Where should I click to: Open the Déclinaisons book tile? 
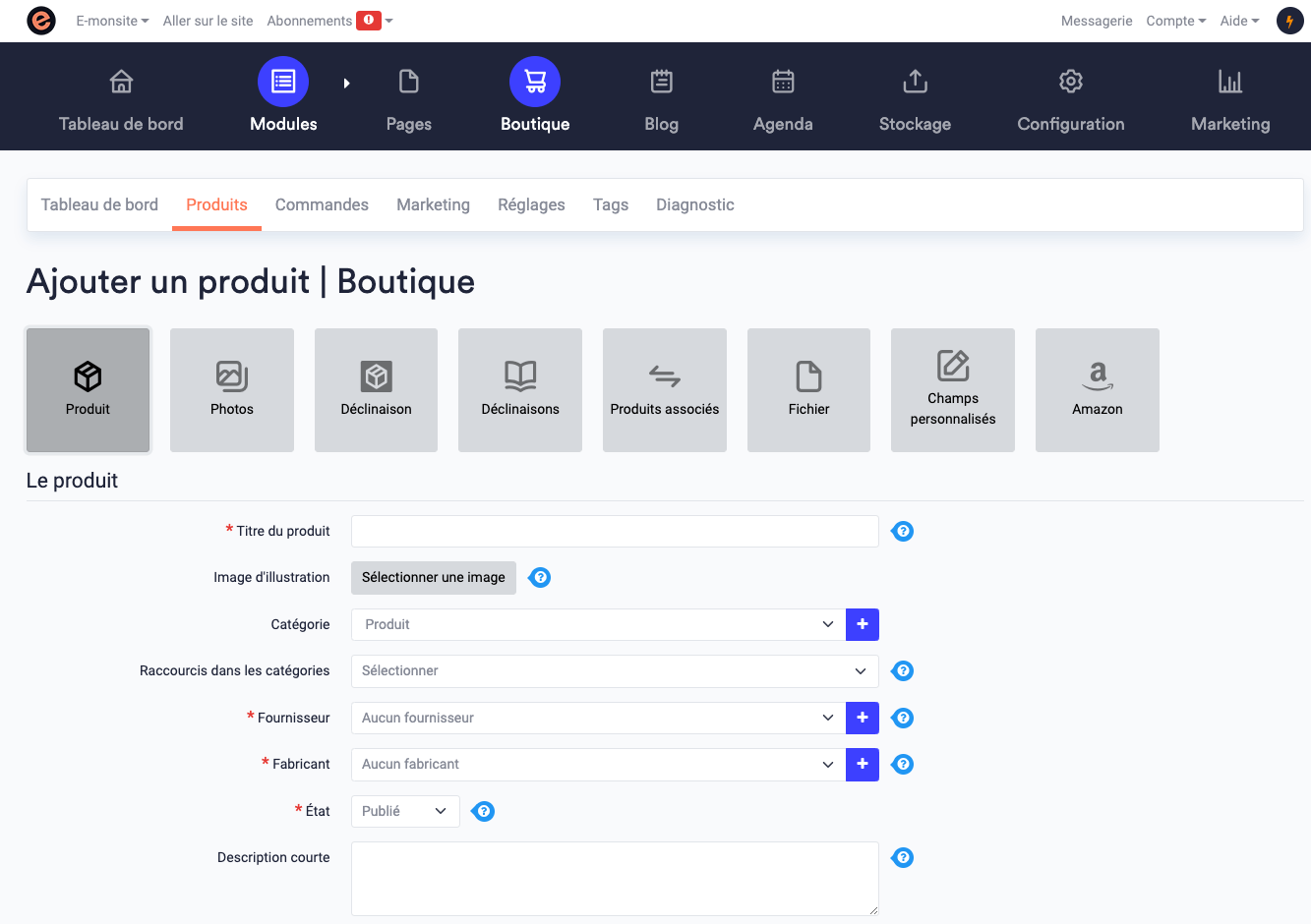coord(520,390)
